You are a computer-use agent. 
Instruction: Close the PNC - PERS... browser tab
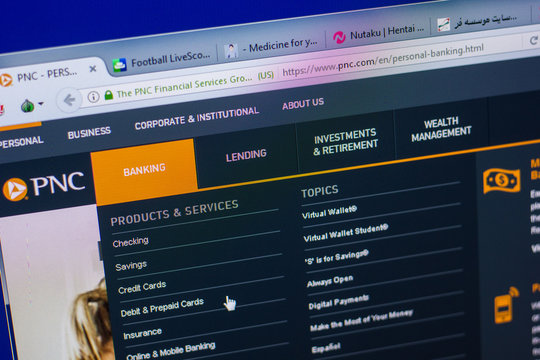tap(93, 69)
